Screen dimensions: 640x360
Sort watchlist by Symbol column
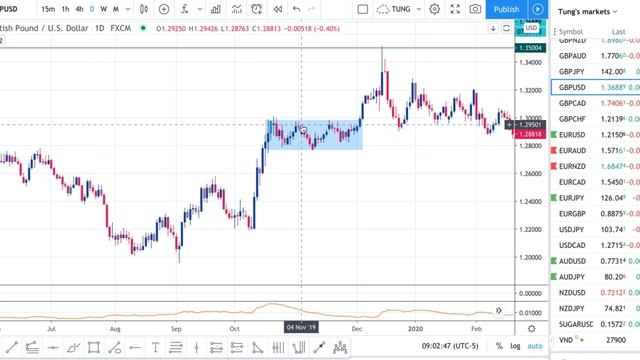(x=570, y=31)
